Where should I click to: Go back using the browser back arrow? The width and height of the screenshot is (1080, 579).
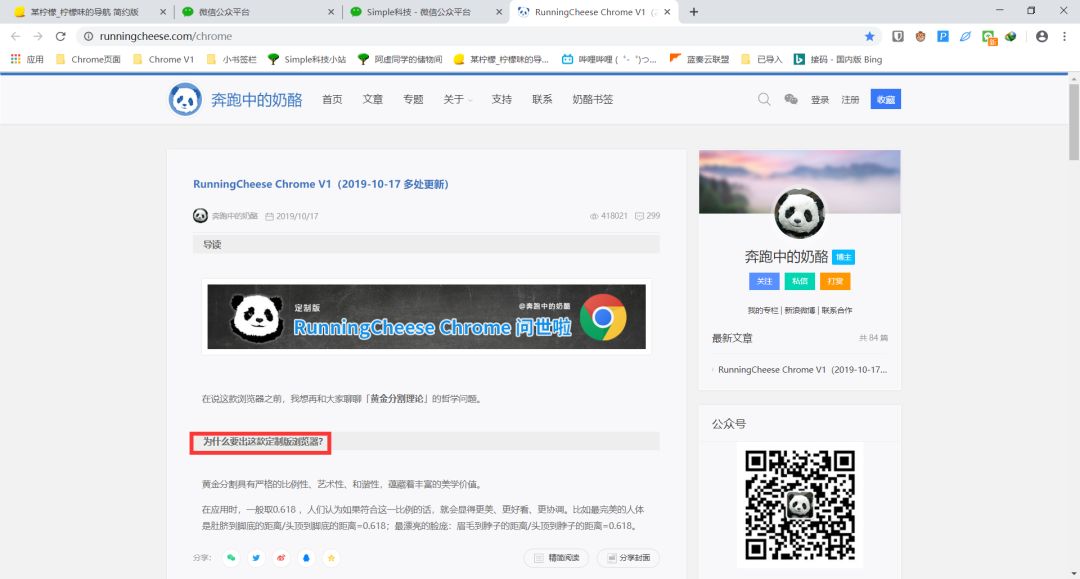pyautogui.click(x=15, y=36)
